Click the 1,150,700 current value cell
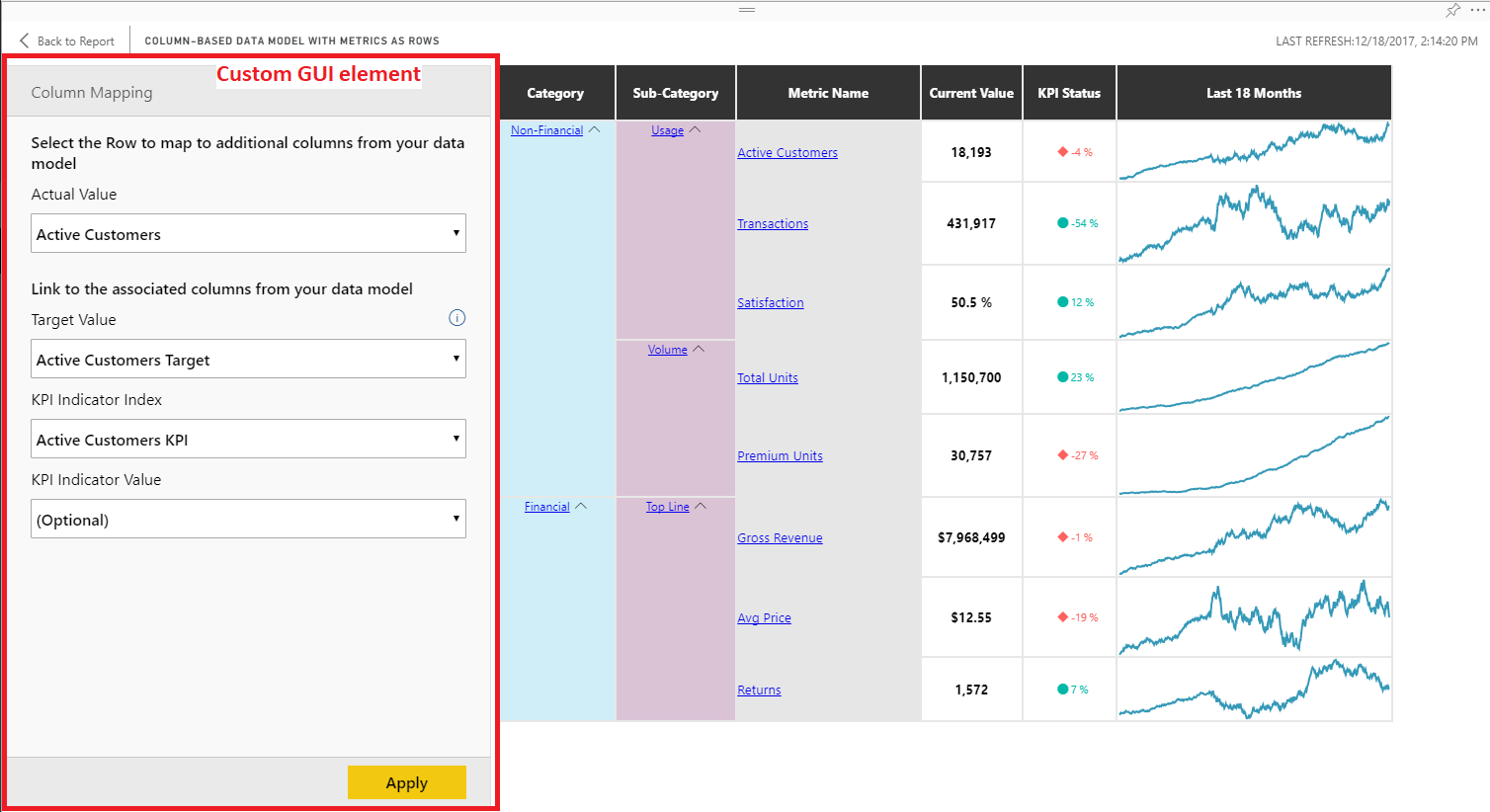The height and width of the screenshot is (812, 1490). tap(971, 377)
